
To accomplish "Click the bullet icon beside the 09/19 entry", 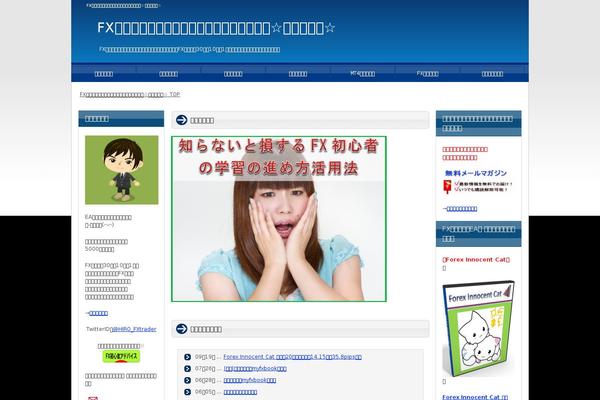I will [x=188, y=357].
